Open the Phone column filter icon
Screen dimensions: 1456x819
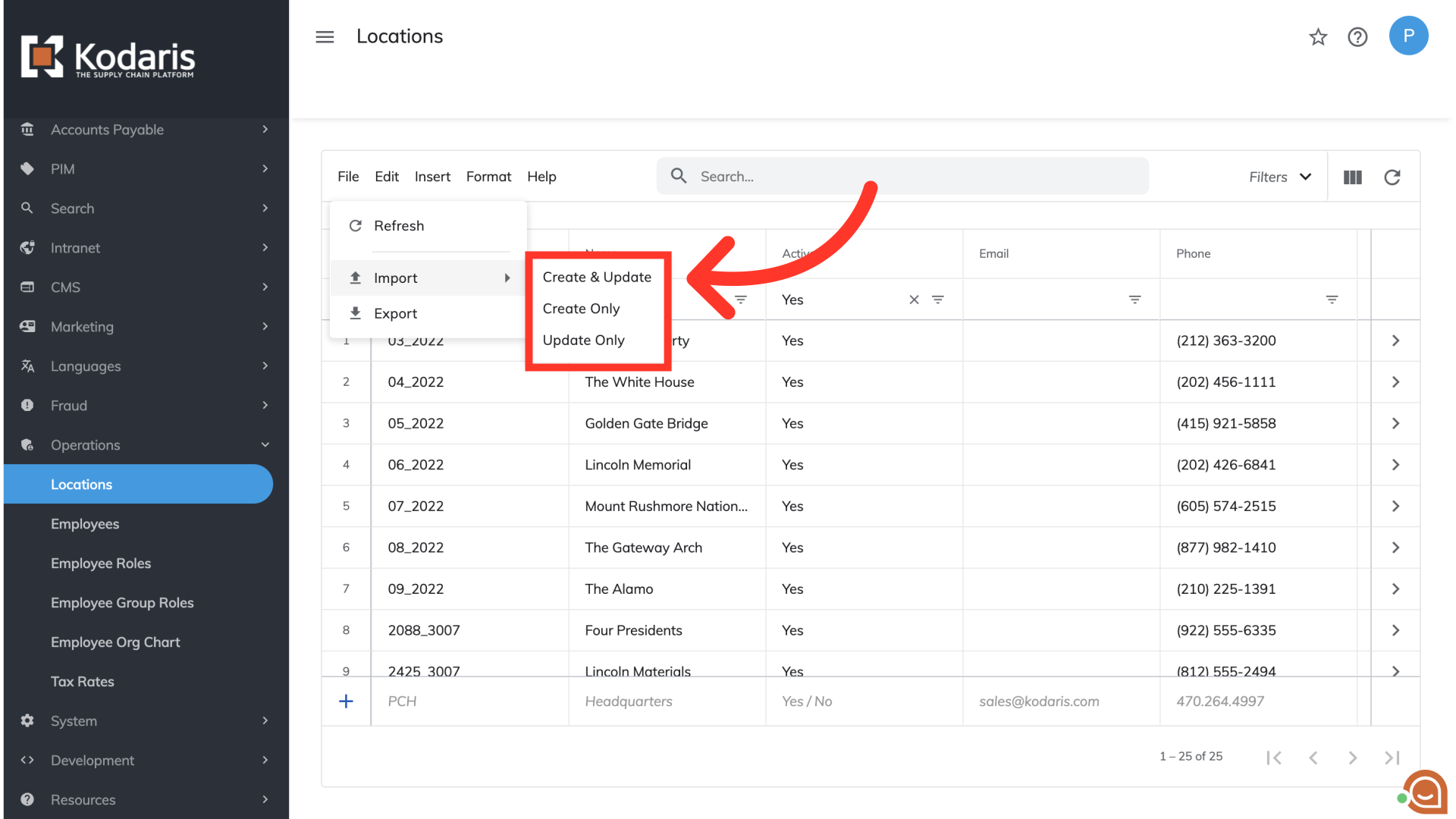(1332, 300)
